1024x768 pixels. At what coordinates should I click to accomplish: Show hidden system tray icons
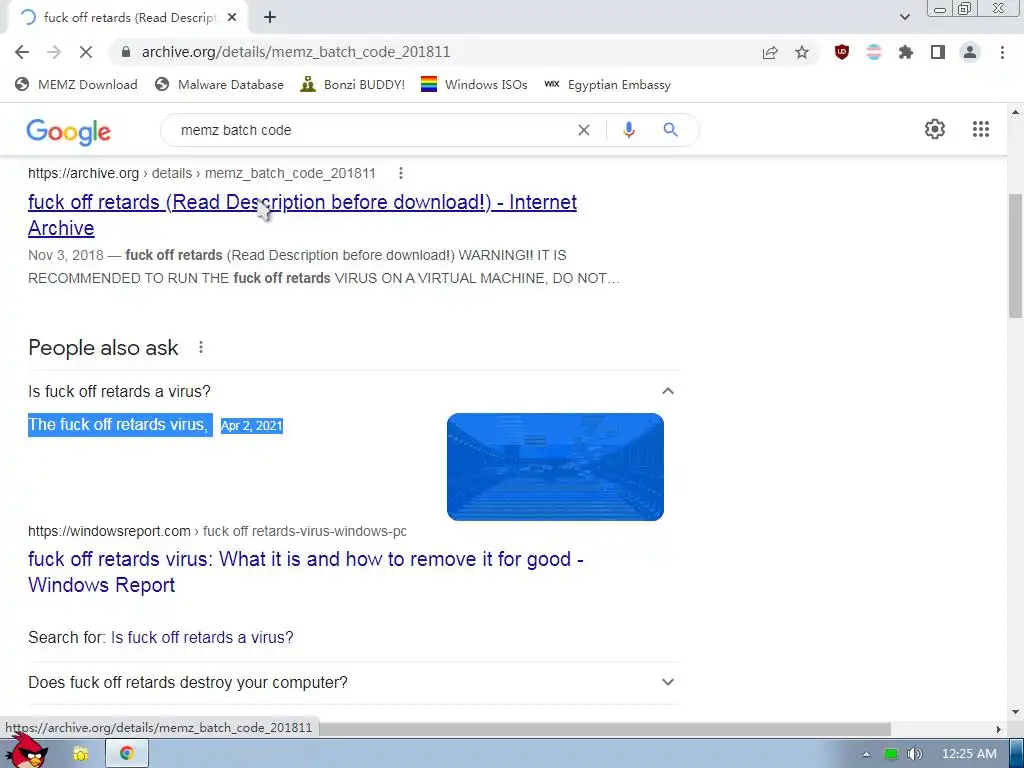pyautogui.click(x=867, y=754)
